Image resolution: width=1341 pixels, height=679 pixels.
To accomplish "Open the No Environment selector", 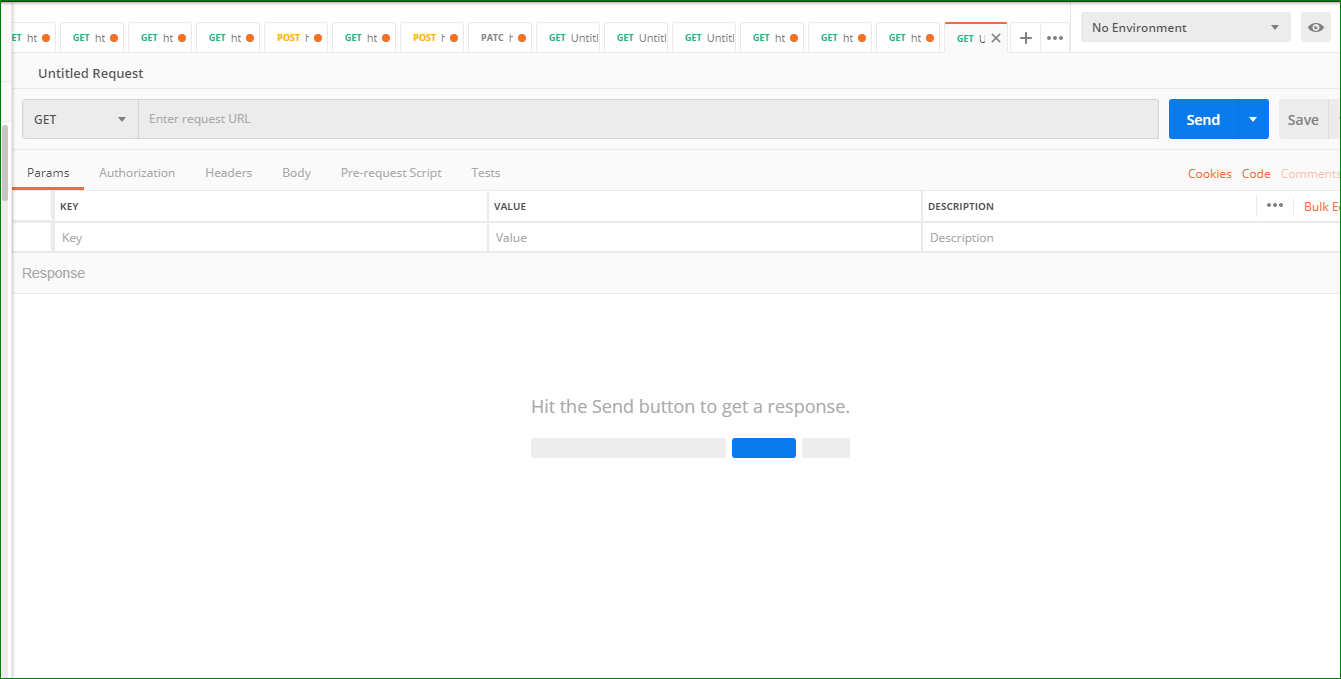I will pos(1184,27).
